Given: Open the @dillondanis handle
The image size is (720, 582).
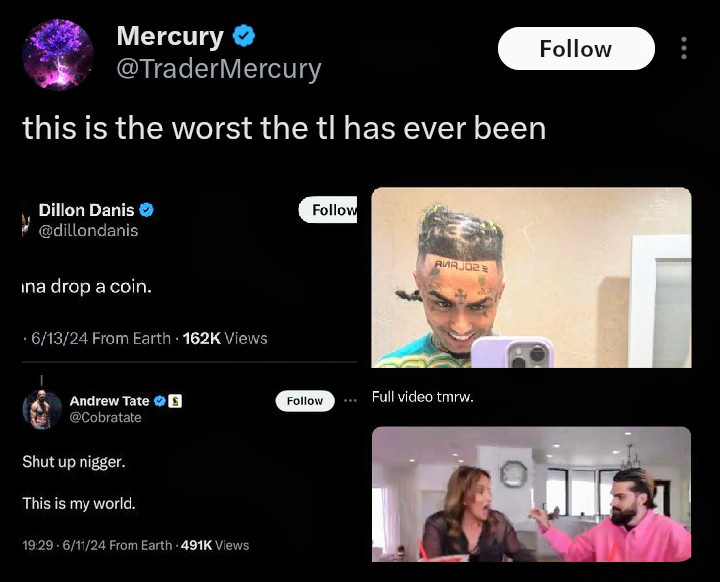Looking at the screenshot, I should click(88, 230).
